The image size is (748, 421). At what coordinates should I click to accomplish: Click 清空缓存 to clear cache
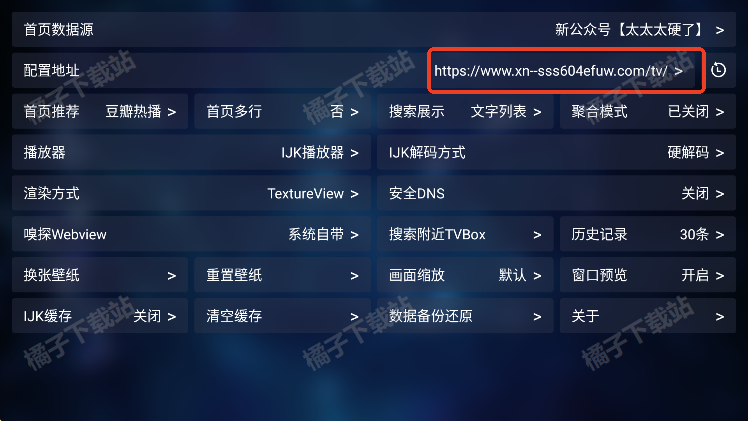click(282, 316)
